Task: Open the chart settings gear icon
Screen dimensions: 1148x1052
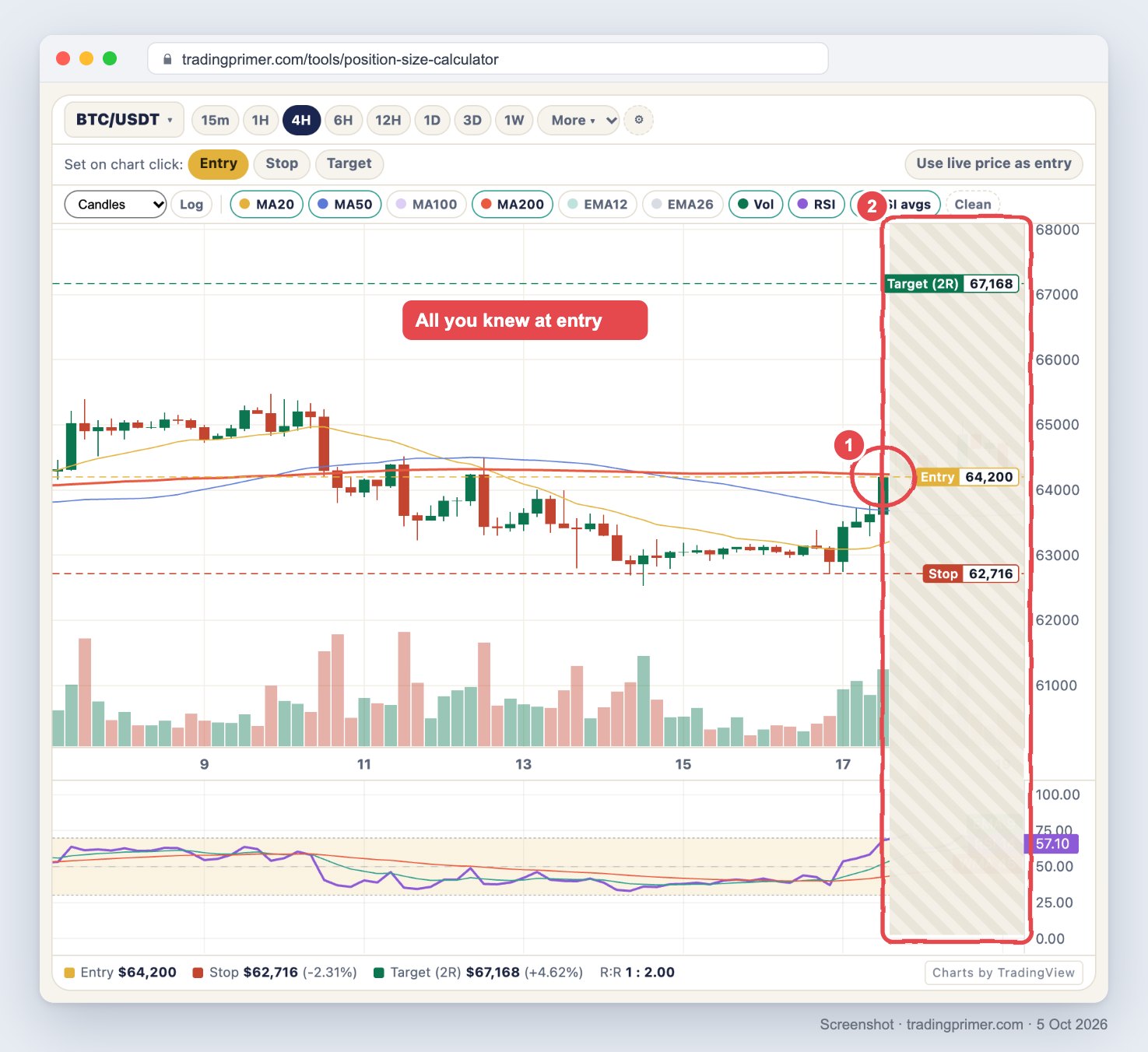Action: [x=639, y=120]
